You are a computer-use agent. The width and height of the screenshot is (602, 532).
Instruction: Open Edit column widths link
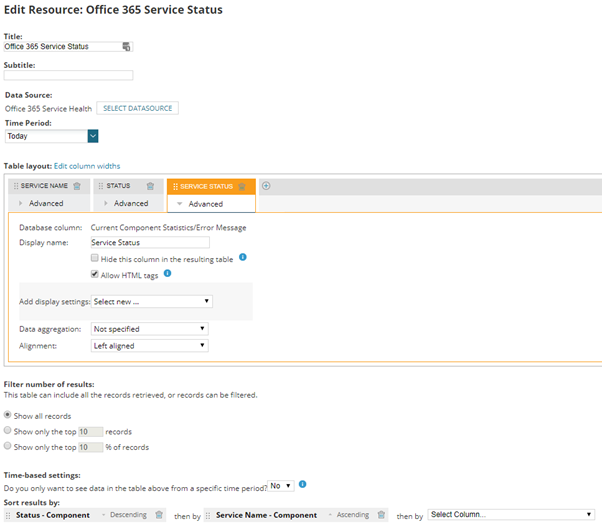[x=87, y=166]
